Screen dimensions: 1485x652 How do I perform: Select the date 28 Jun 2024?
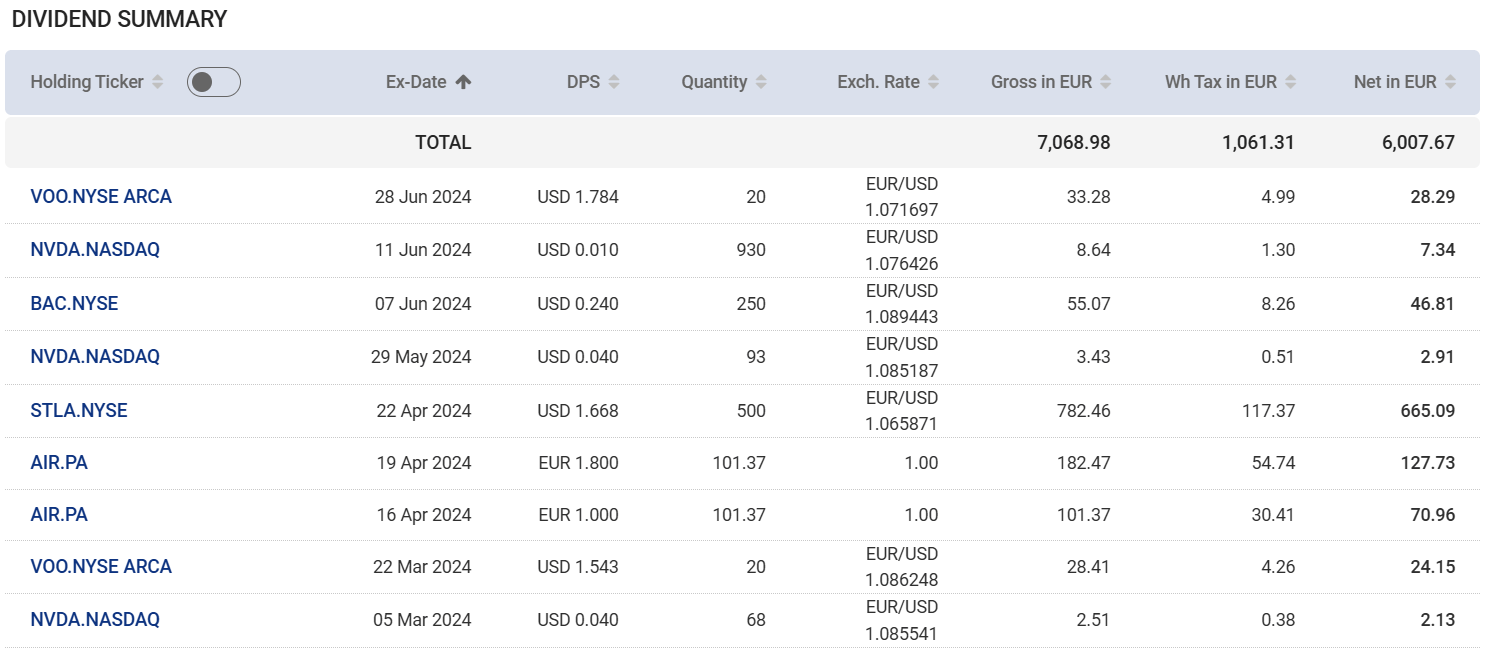tap(423, 197)
